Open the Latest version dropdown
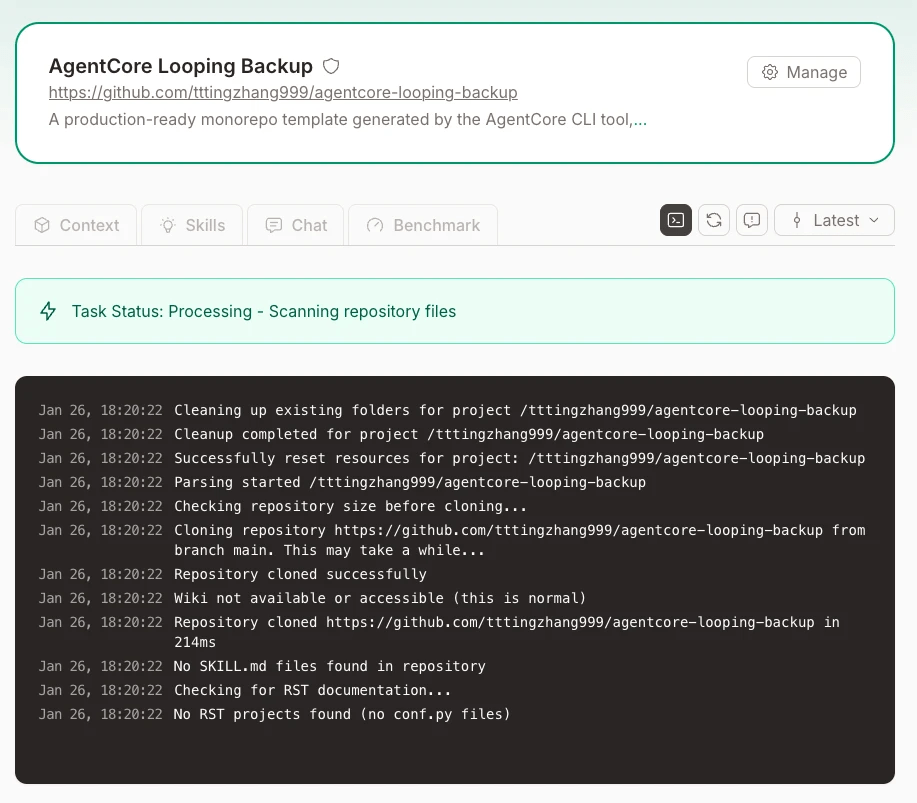The image size is (917, 803). point(834,220)
